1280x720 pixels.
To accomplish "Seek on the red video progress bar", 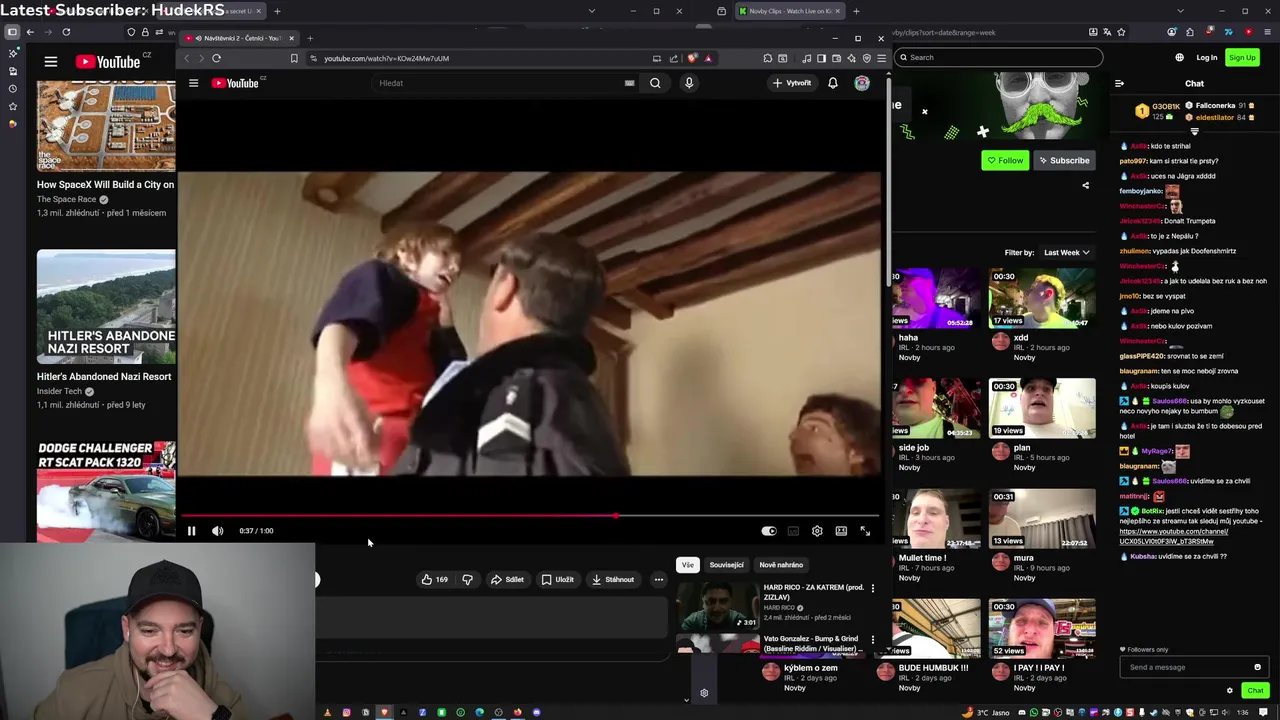I will (x=530, y=516).
